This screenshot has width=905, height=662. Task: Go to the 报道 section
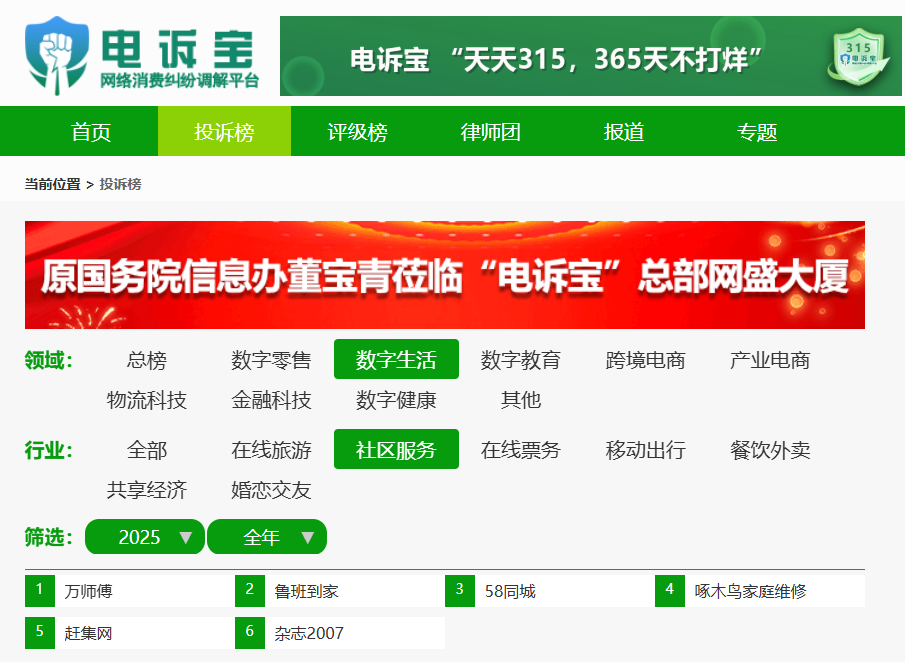pyautogui.click(x=624, y=132)
